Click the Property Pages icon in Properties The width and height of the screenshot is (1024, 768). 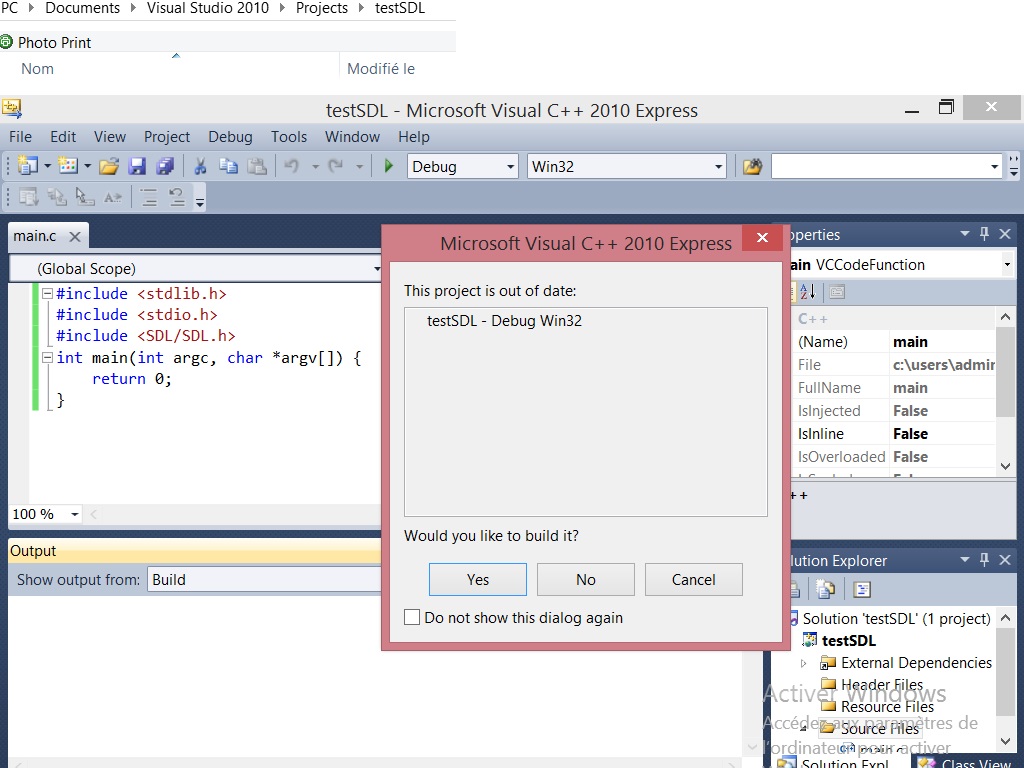tap(837, 291)
